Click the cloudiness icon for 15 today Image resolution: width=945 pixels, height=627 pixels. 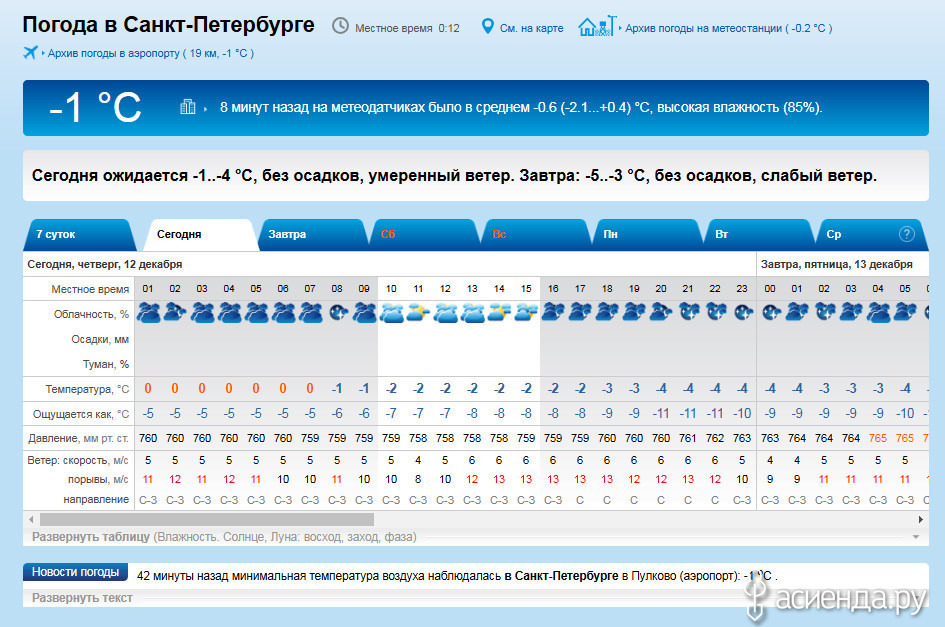[526, 313]
